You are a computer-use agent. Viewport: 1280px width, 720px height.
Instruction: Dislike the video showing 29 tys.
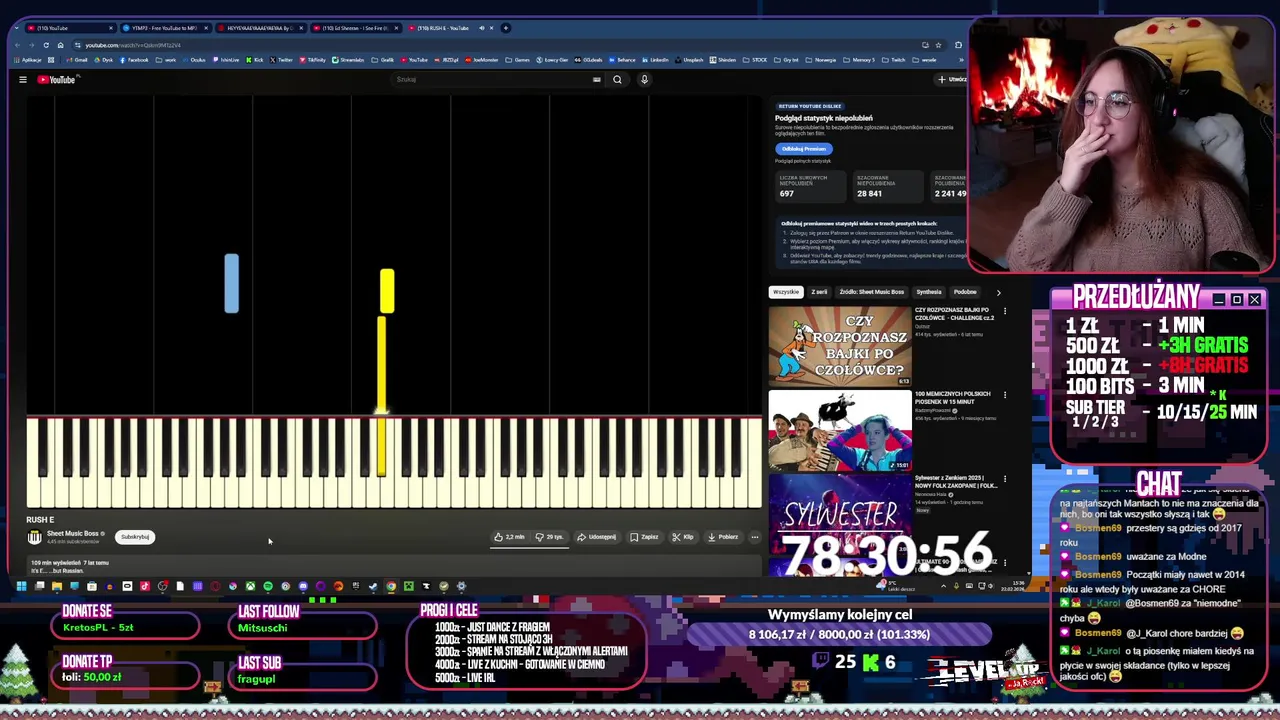click(550, 537)
